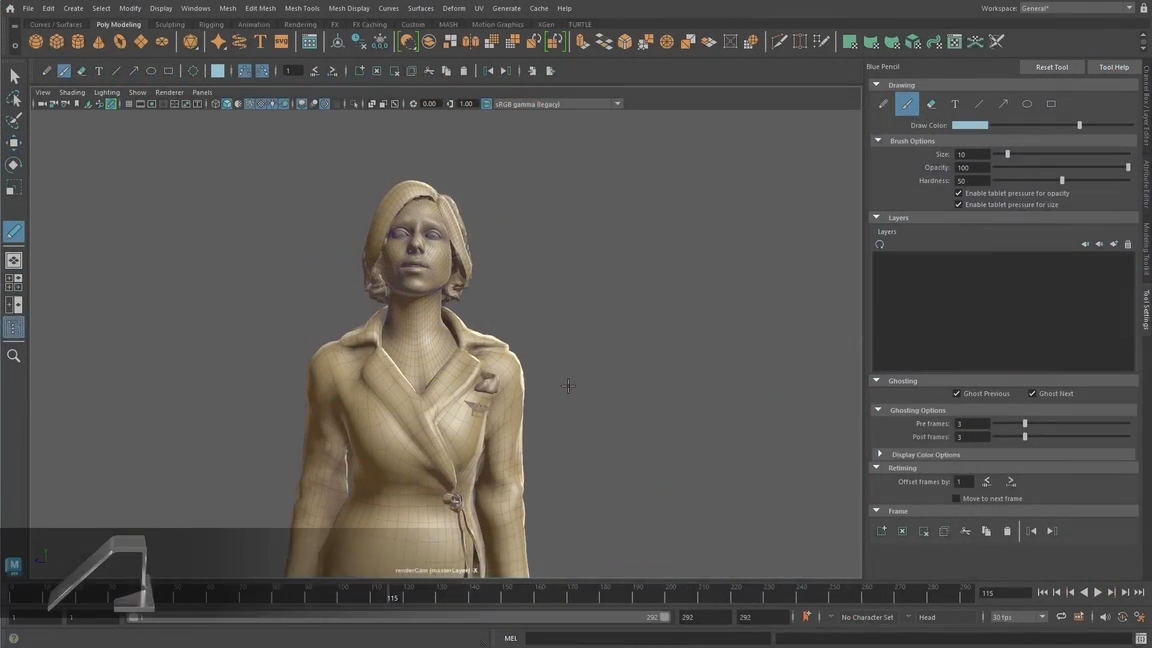Enable Move to next frame checkbox

point(956,499)
